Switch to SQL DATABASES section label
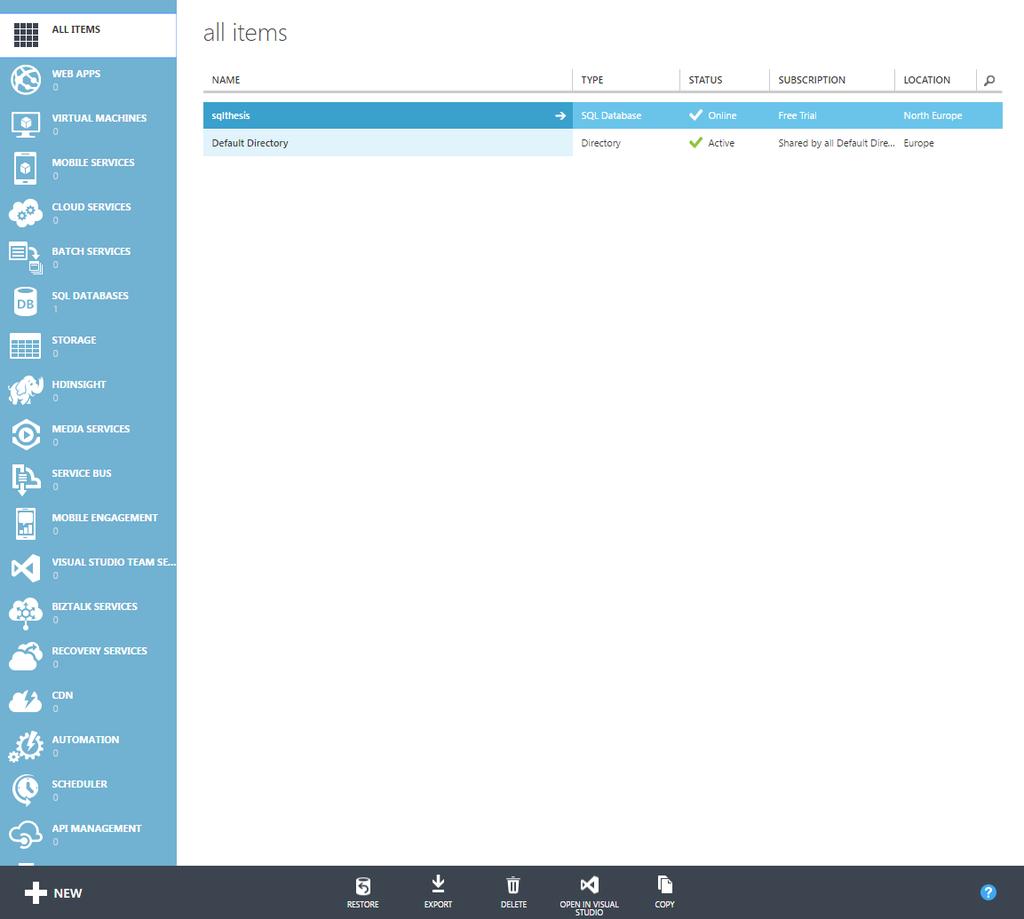 point(90,296)
